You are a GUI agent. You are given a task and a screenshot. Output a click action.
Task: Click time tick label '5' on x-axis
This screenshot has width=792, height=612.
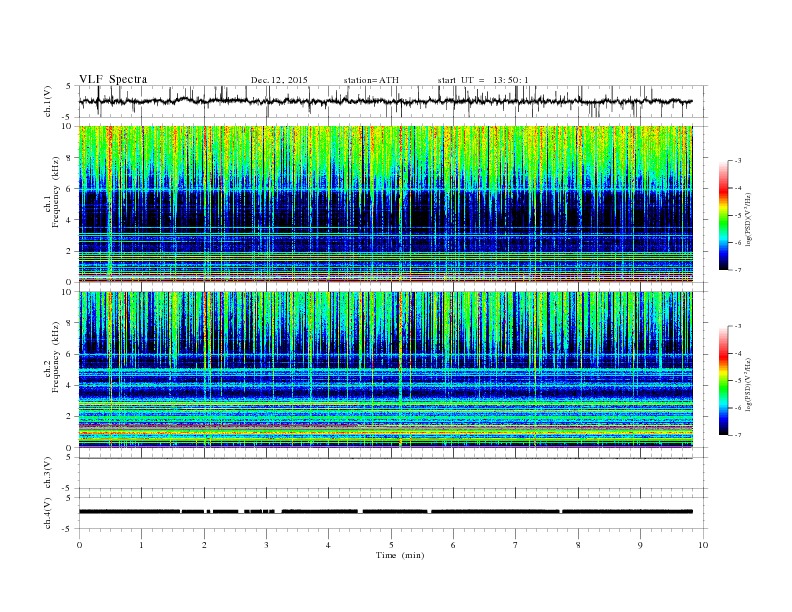pos(391,545)
